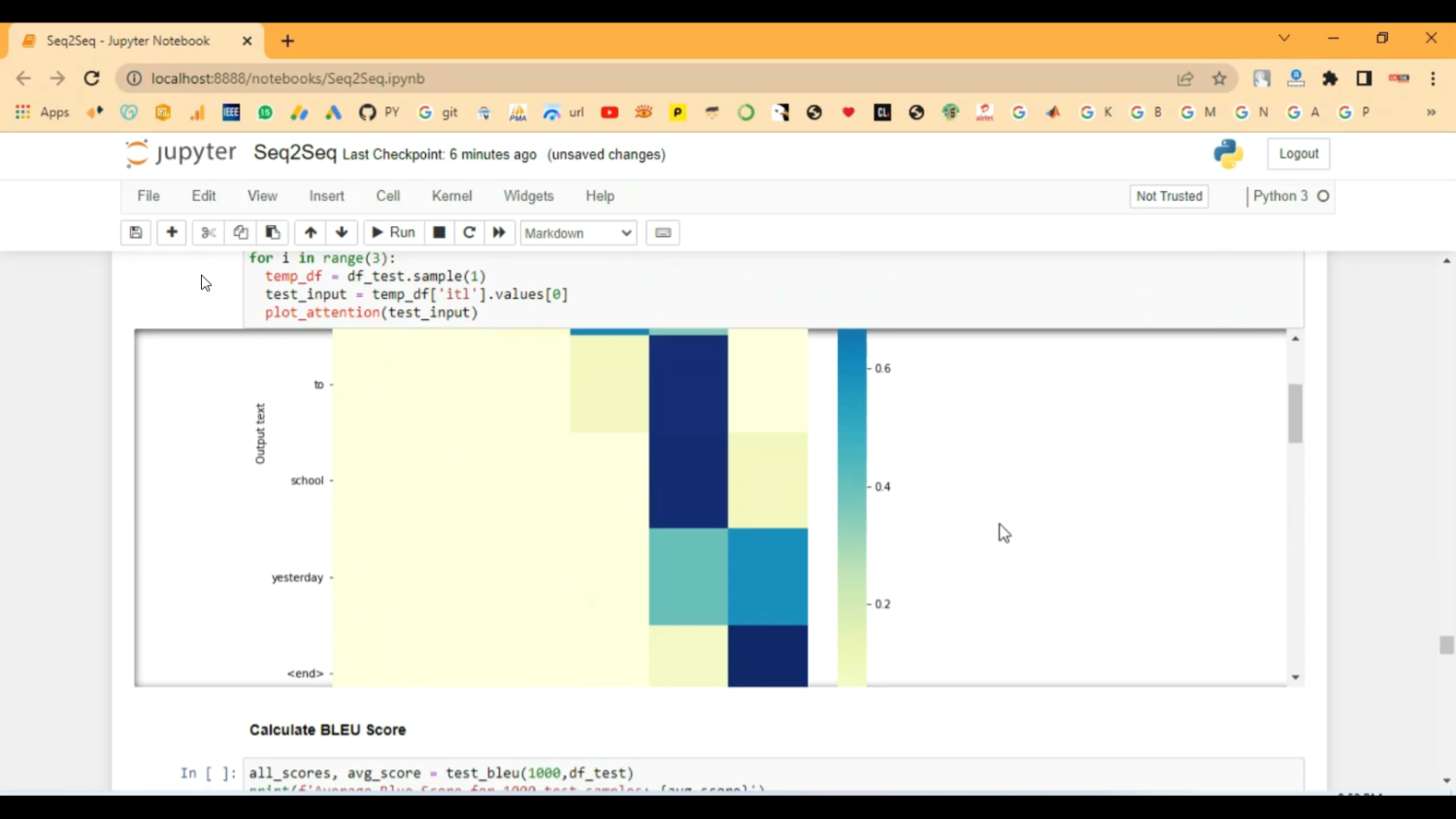Run the selected cell
The image size is (1456, 819).
click(x=393, y=232)
